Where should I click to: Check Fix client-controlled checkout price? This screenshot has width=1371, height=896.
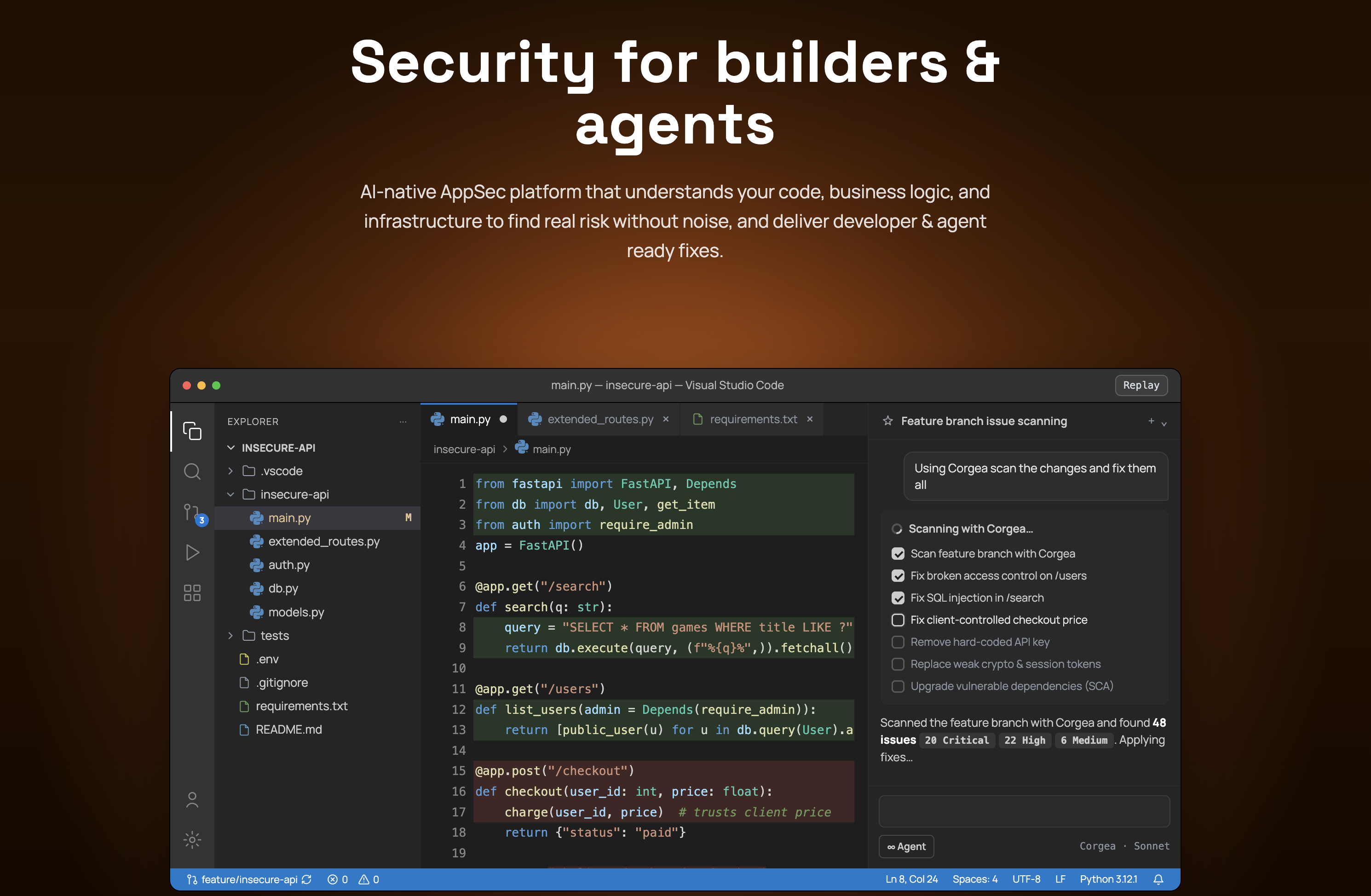point(898,620)
